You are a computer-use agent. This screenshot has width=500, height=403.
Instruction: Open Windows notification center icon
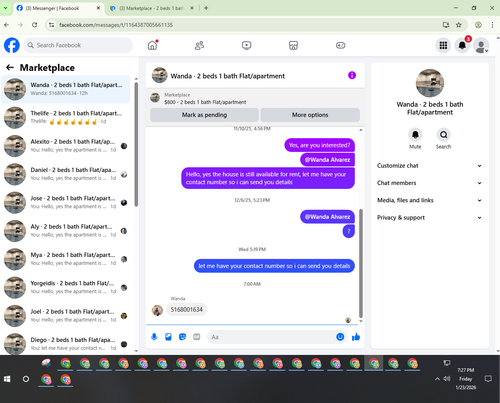click(x=488, y=379)
